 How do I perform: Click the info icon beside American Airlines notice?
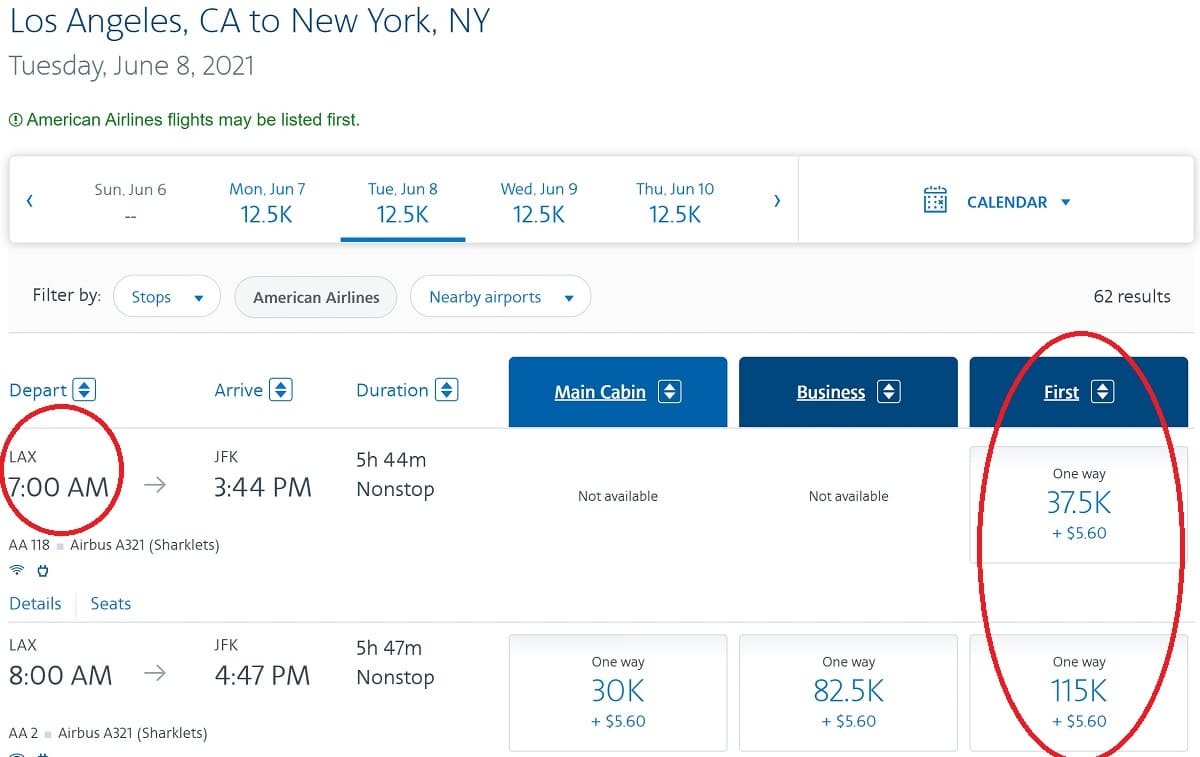point(15,120)
